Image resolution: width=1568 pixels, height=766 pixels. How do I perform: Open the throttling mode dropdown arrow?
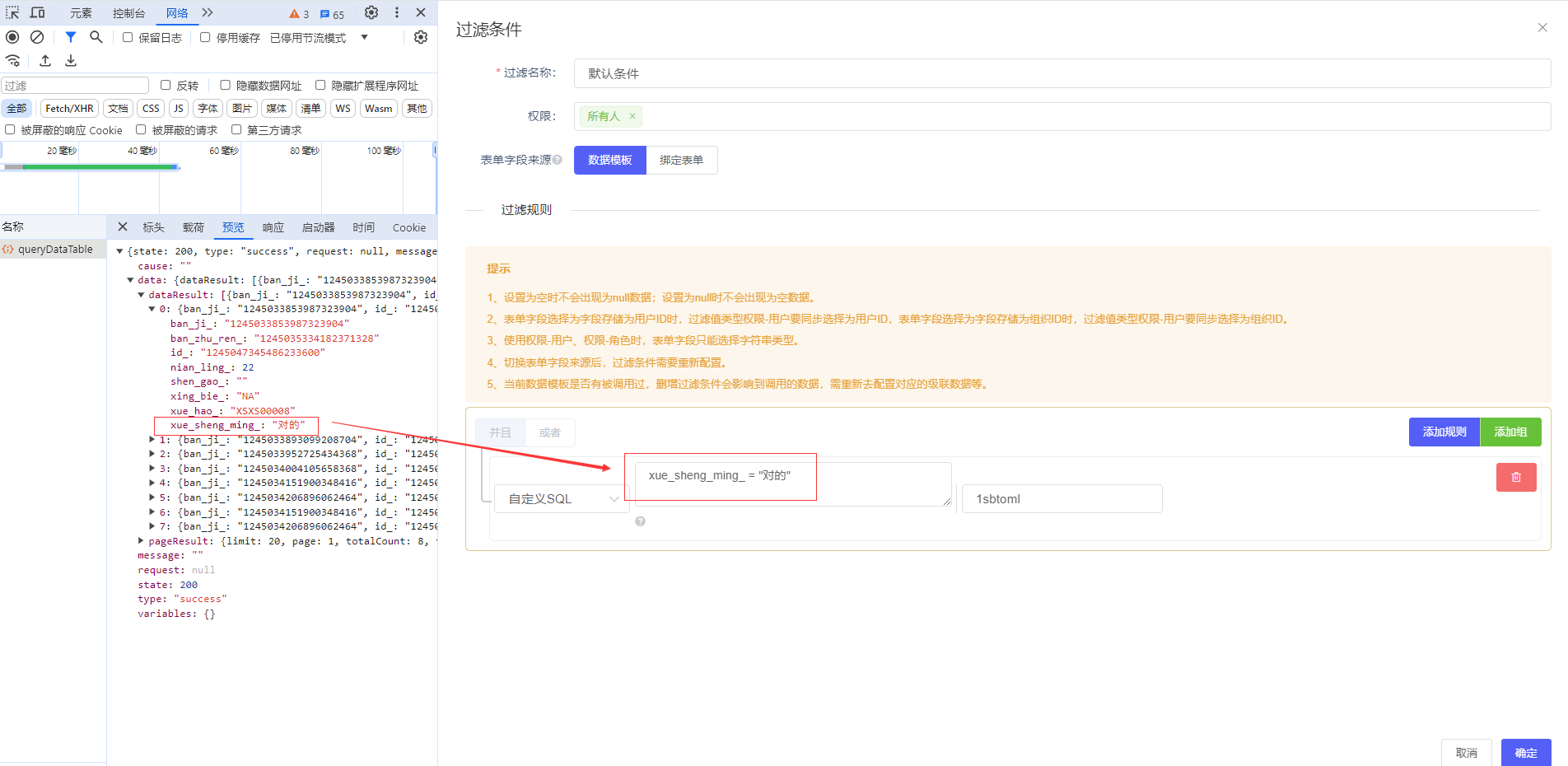(x=364, y=37)
